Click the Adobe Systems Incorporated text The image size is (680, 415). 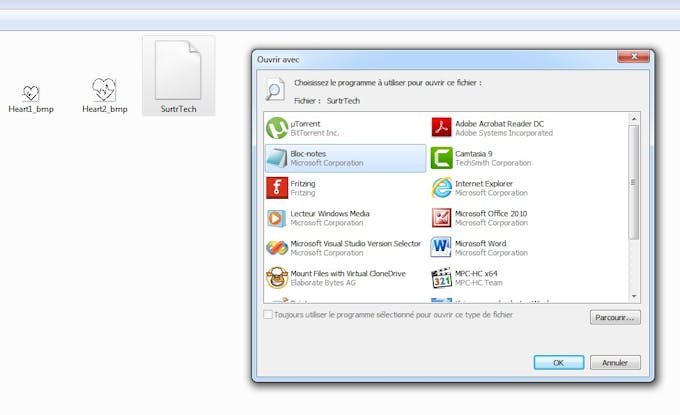pos(503,133)
